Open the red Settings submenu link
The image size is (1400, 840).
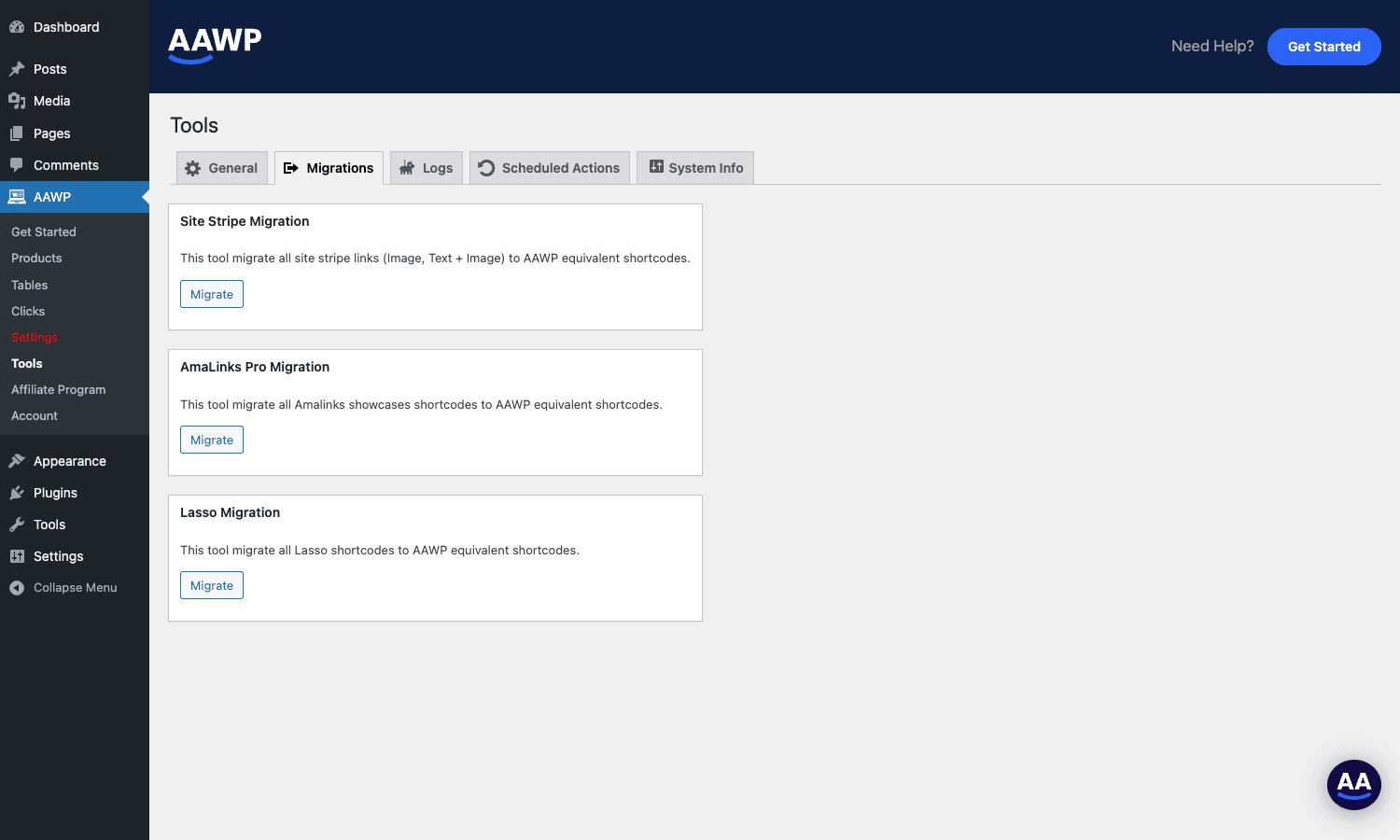pyautogui.click(x=35, y=337)
